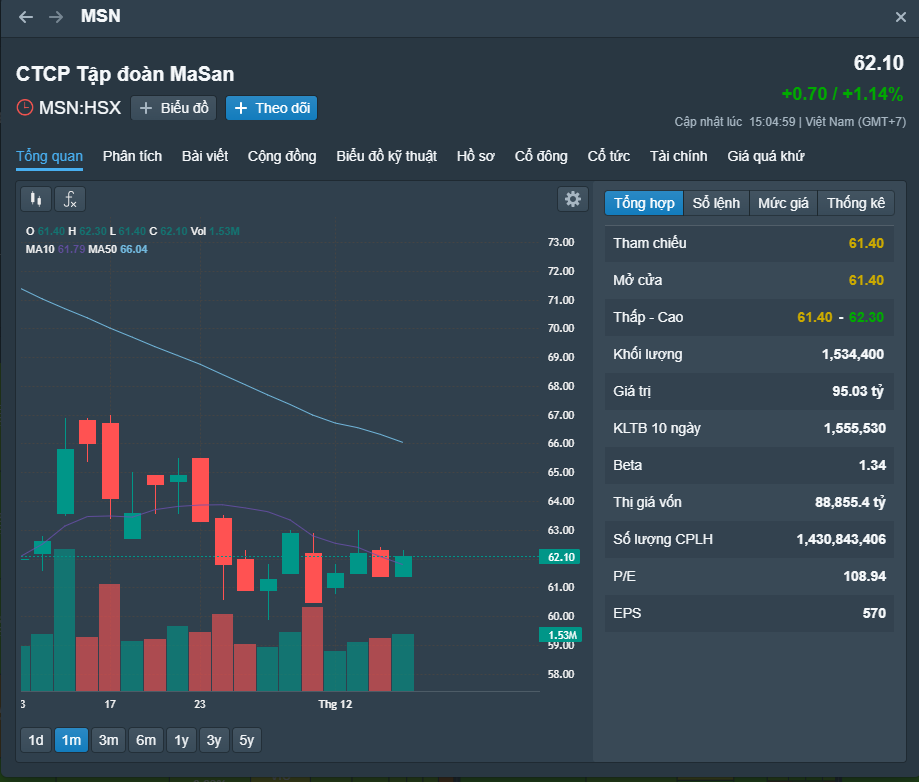The width and height of the screenshot is (919, 782).
Task: Click the 62.10 current price label on axis
Action: pos(560,557)
